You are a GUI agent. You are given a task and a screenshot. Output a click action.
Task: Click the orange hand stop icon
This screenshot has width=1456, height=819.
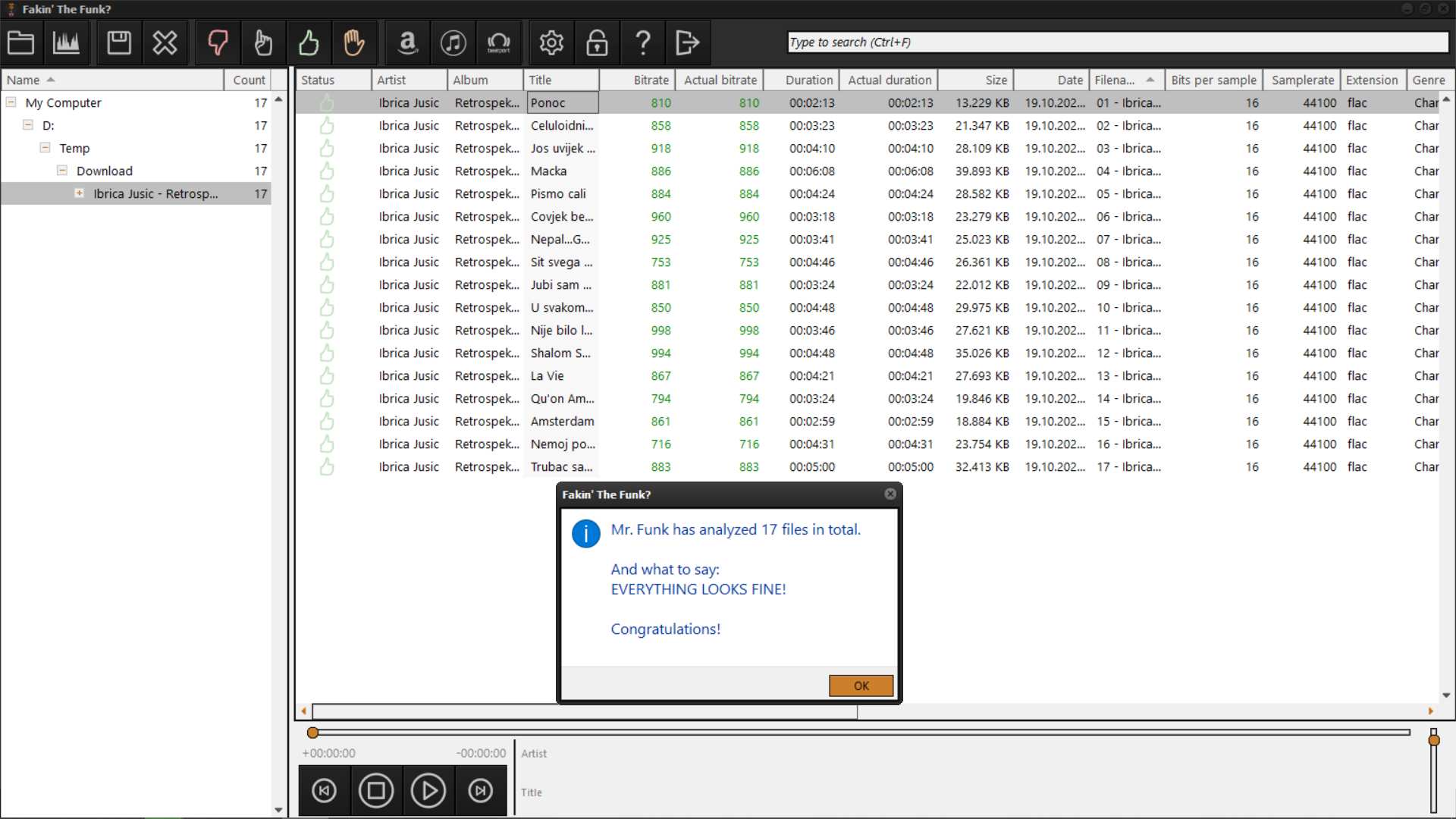(x=354, y=42)
